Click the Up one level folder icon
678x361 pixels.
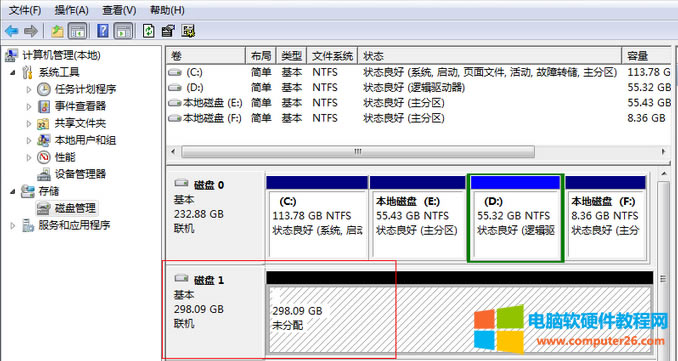[x=57, y=31]
